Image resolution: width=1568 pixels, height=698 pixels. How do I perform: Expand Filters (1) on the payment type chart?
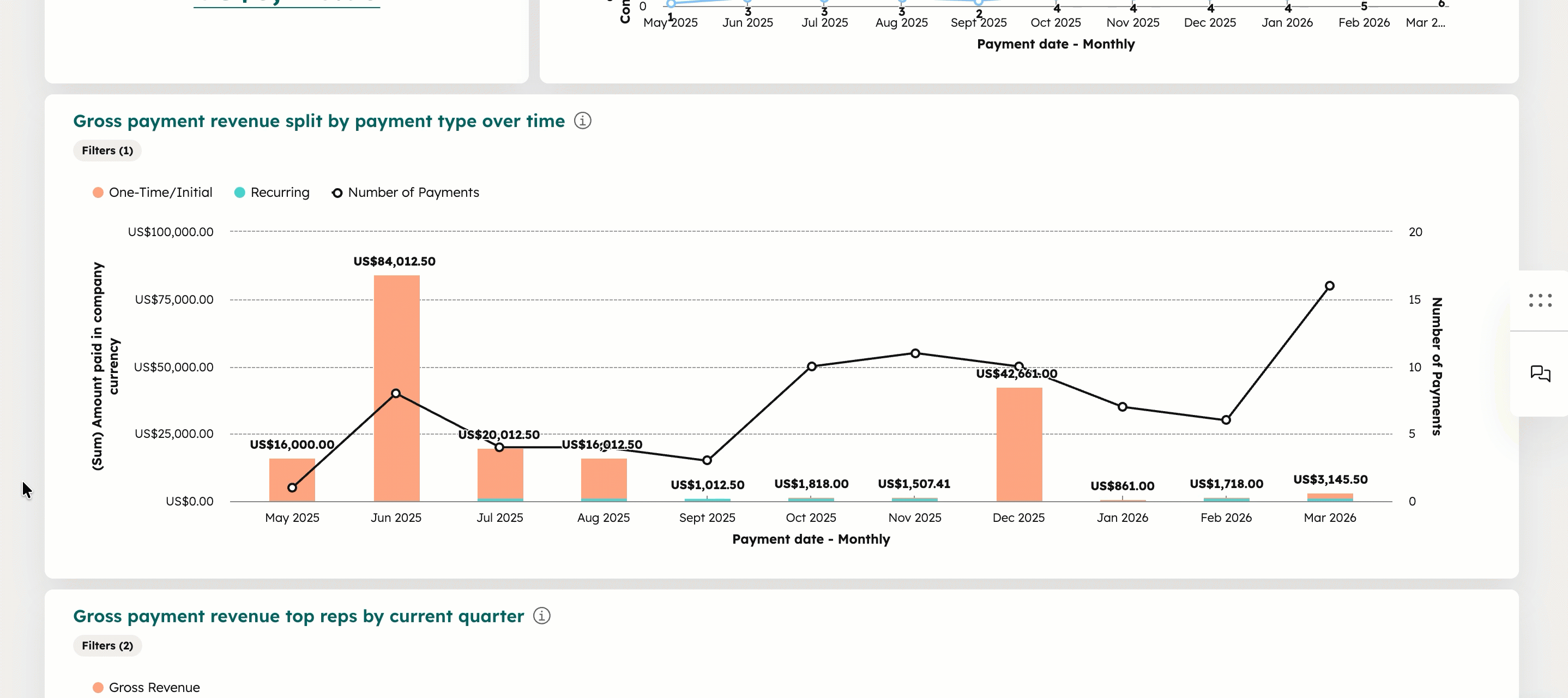click(107, 151)
